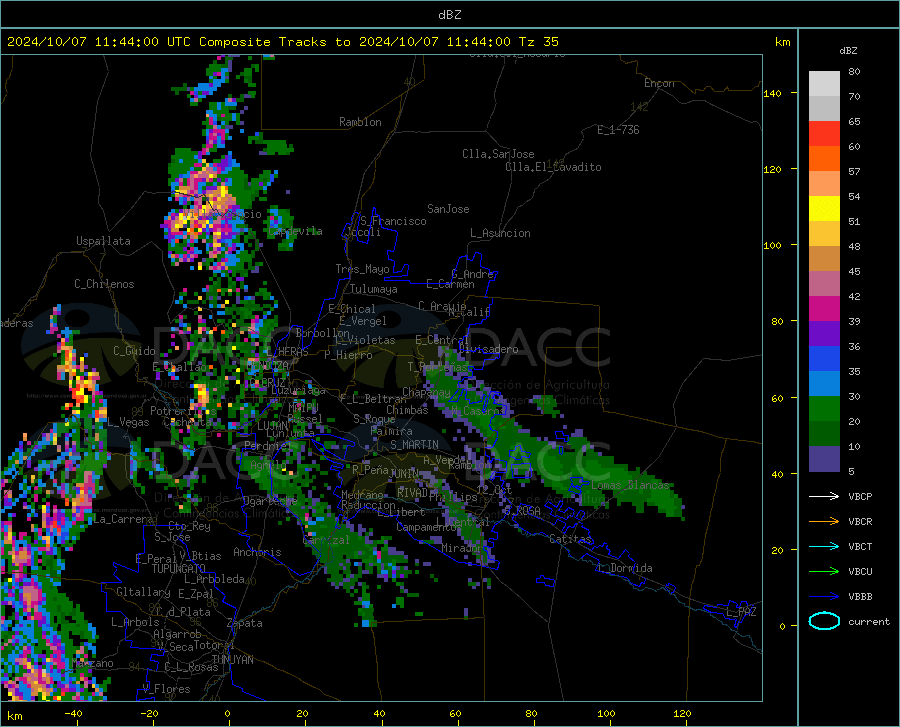Click the green VBCU arrow legend icon
Image resolution: width=900 pixels, height=727 pixels.
pyautogui.click(x=824, y=572)
